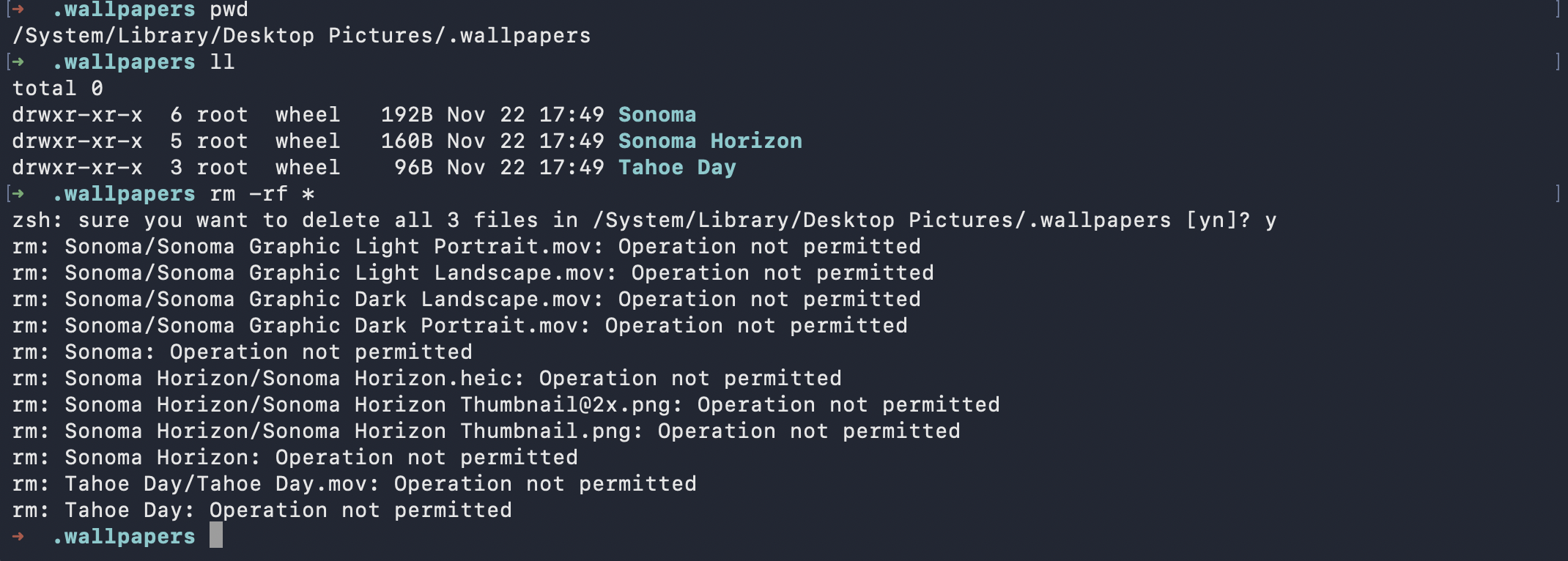Click the green prompt arrow before the ll command
Viewport: 1568px width, 561px height.
[19, 62]
